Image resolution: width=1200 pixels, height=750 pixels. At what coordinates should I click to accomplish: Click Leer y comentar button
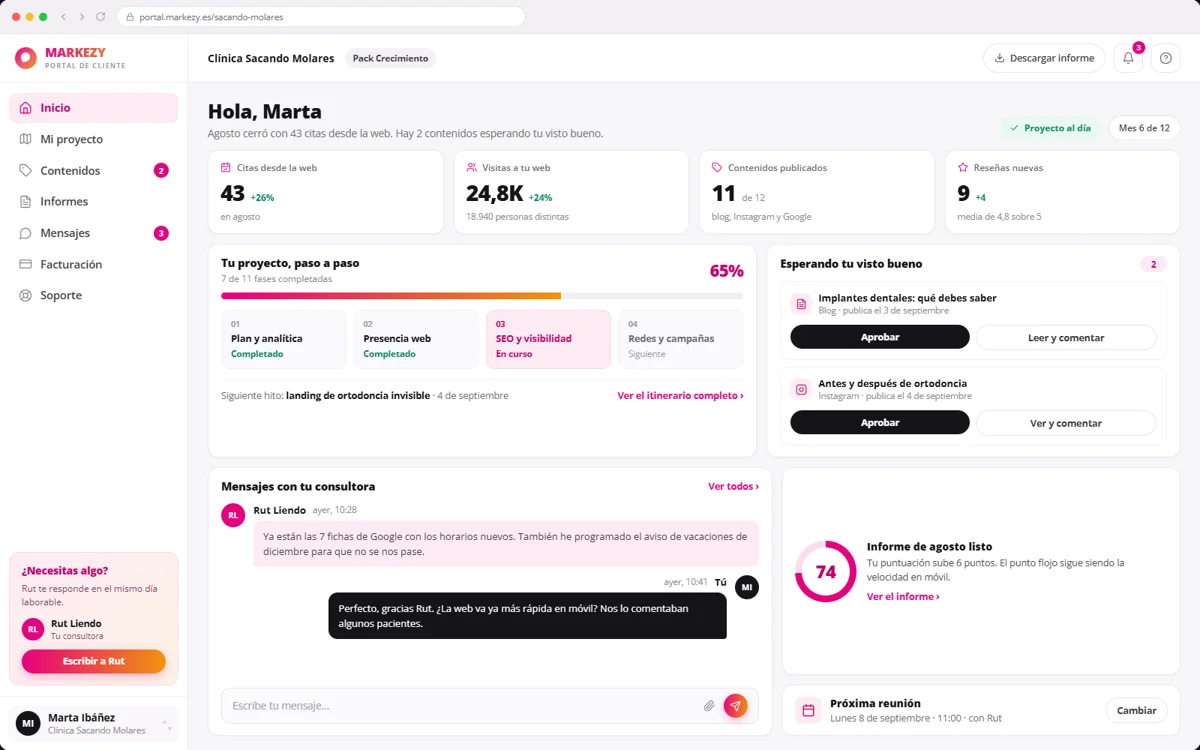[x=1066, y=337]
